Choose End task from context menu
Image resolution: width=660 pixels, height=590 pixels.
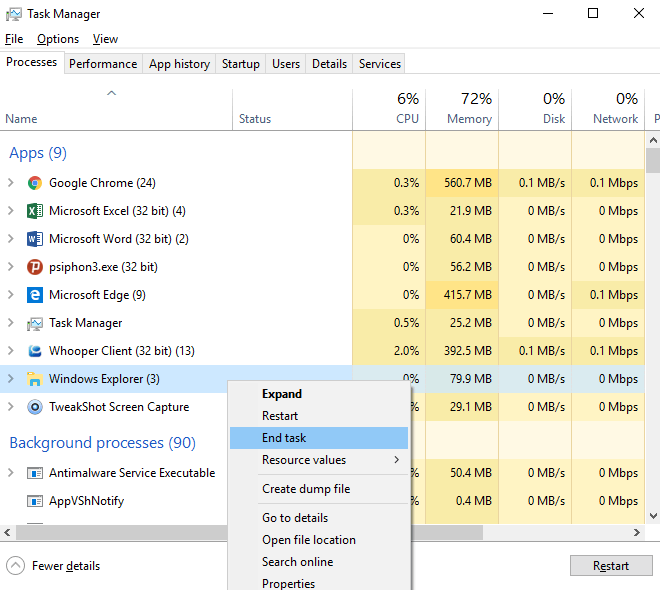tap(319, 438)
